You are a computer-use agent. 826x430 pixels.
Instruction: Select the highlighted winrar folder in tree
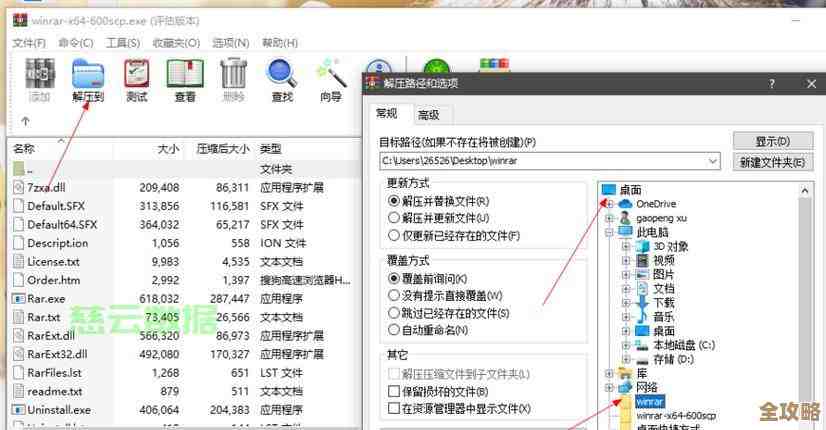click(650, 402)
